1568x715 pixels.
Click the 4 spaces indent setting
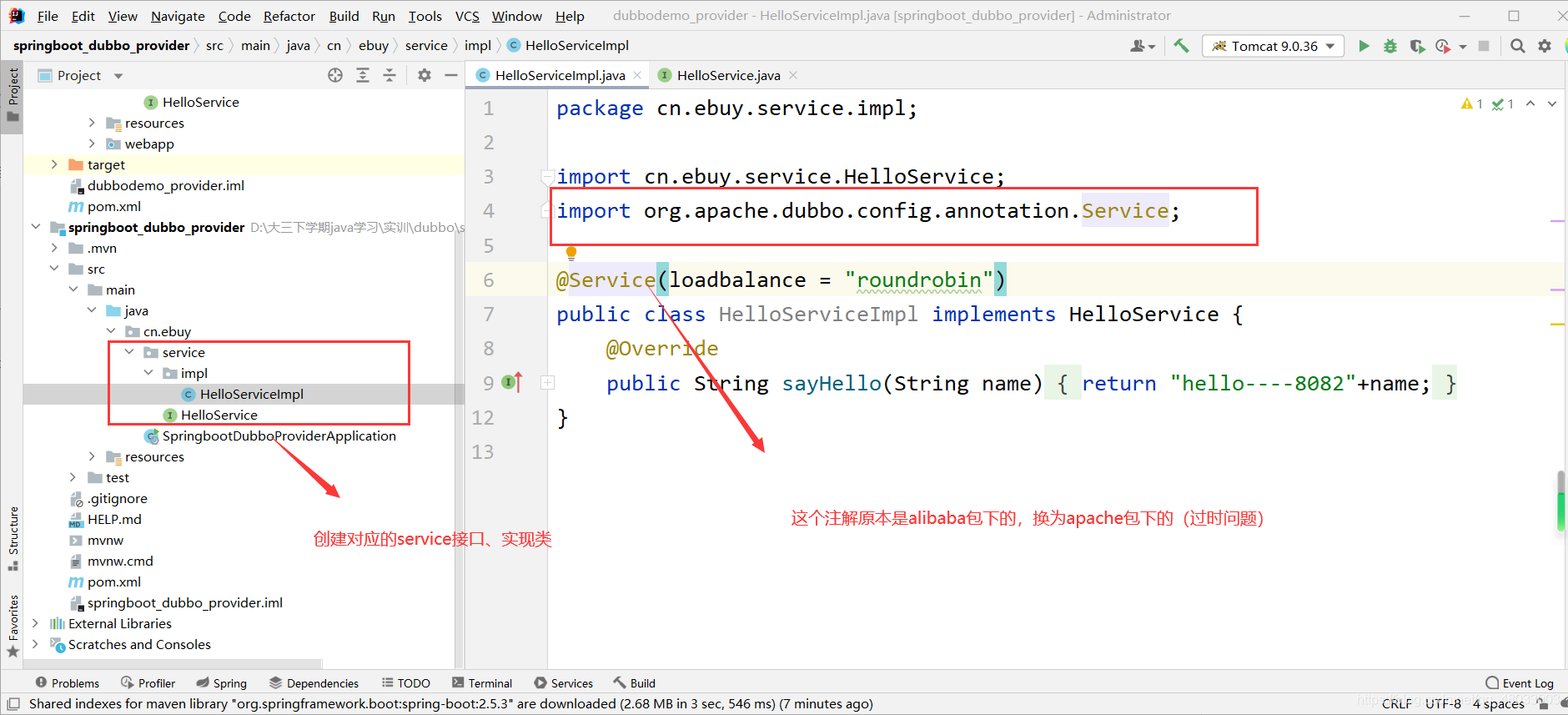pos(1499,704)
